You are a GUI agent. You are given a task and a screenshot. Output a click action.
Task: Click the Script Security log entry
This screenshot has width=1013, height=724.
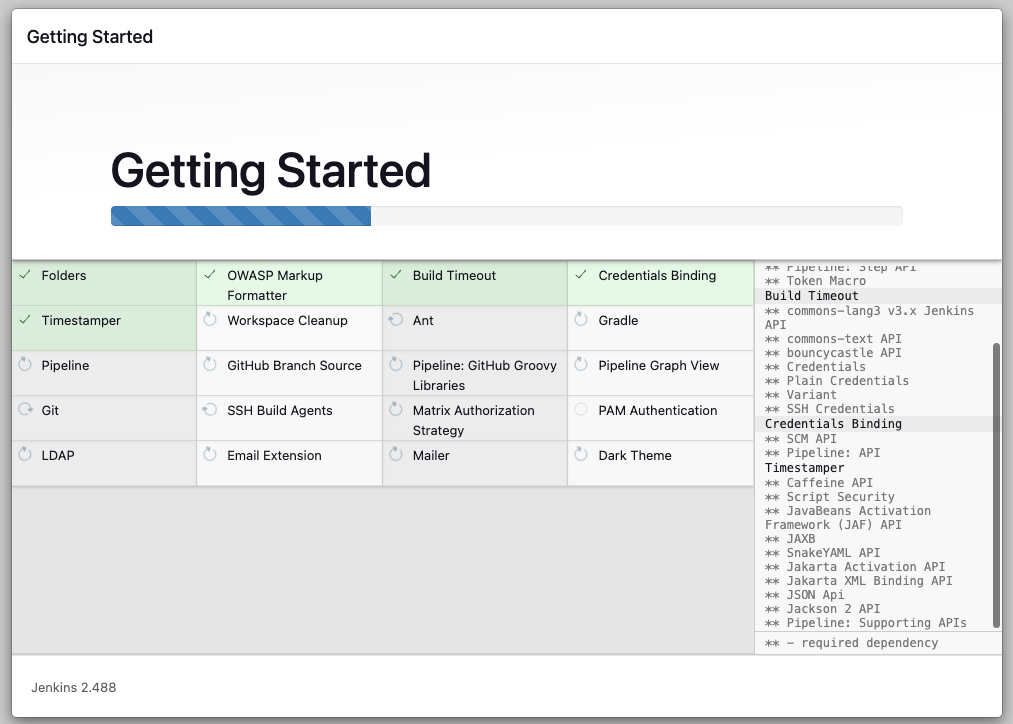click(x=830, y=497)
